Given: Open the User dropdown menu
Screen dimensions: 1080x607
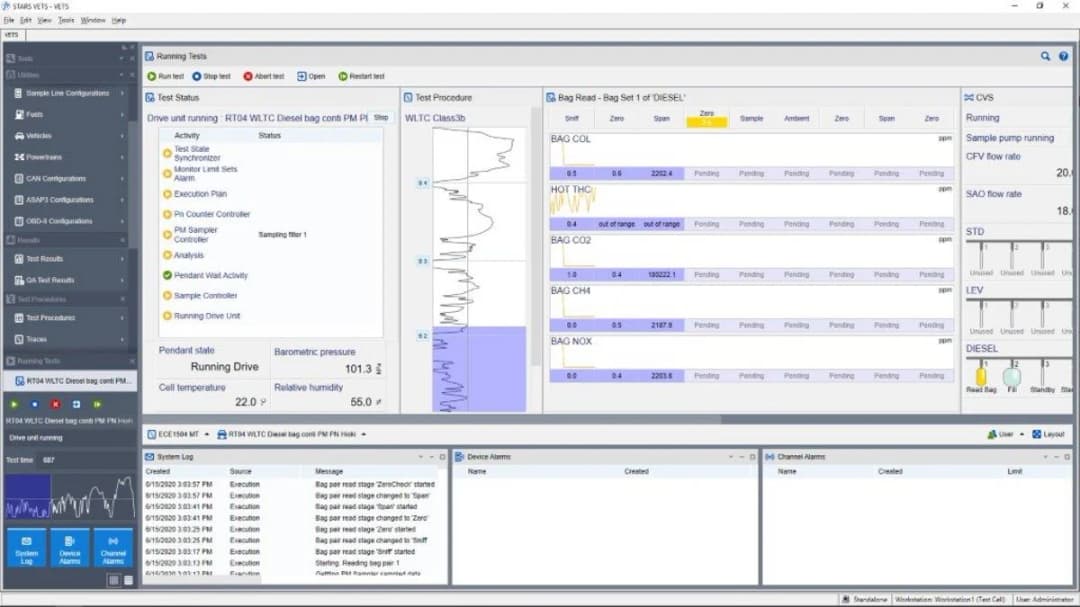Looking at the screenshot, I should (1006, 435).
